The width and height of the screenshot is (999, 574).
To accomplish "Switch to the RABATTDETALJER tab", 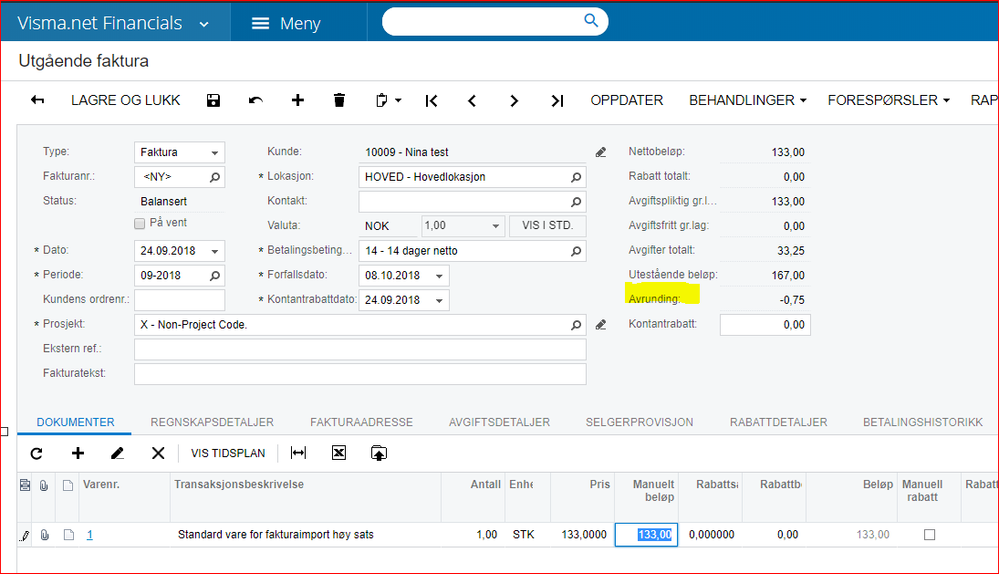I will point(779,422).
